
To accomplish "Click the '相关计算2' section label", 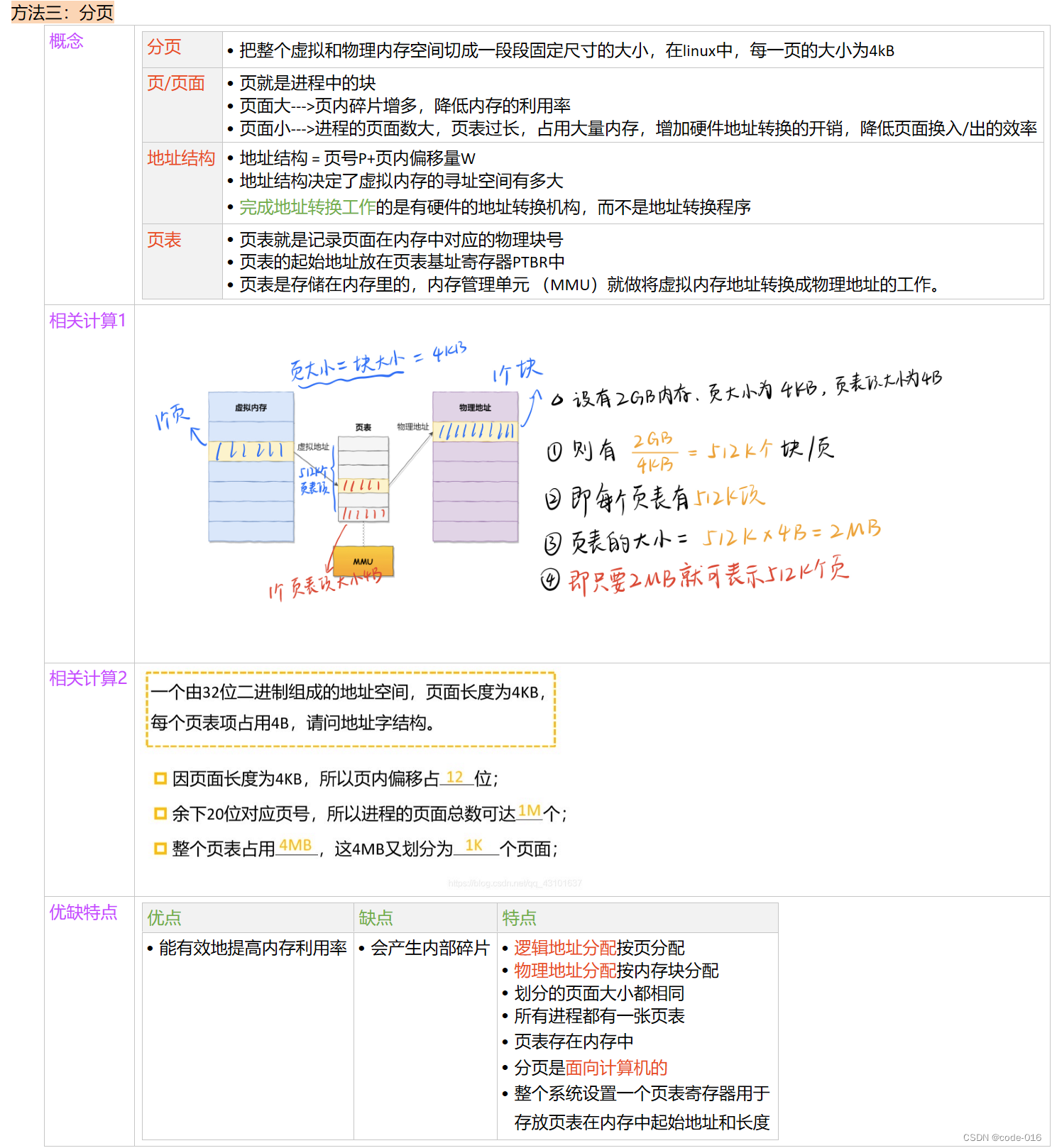I will (x=88, y=678).
